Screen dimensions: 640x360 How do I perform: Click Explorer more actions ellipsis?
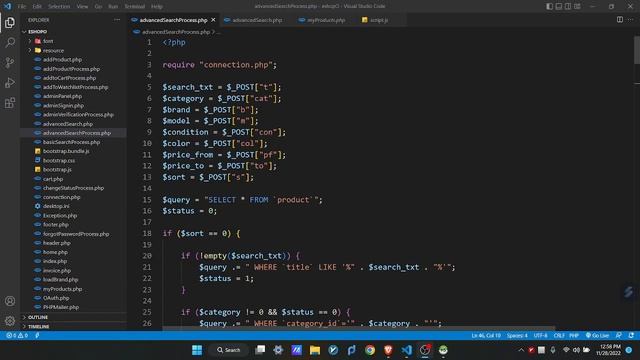[x=117, y=20]
